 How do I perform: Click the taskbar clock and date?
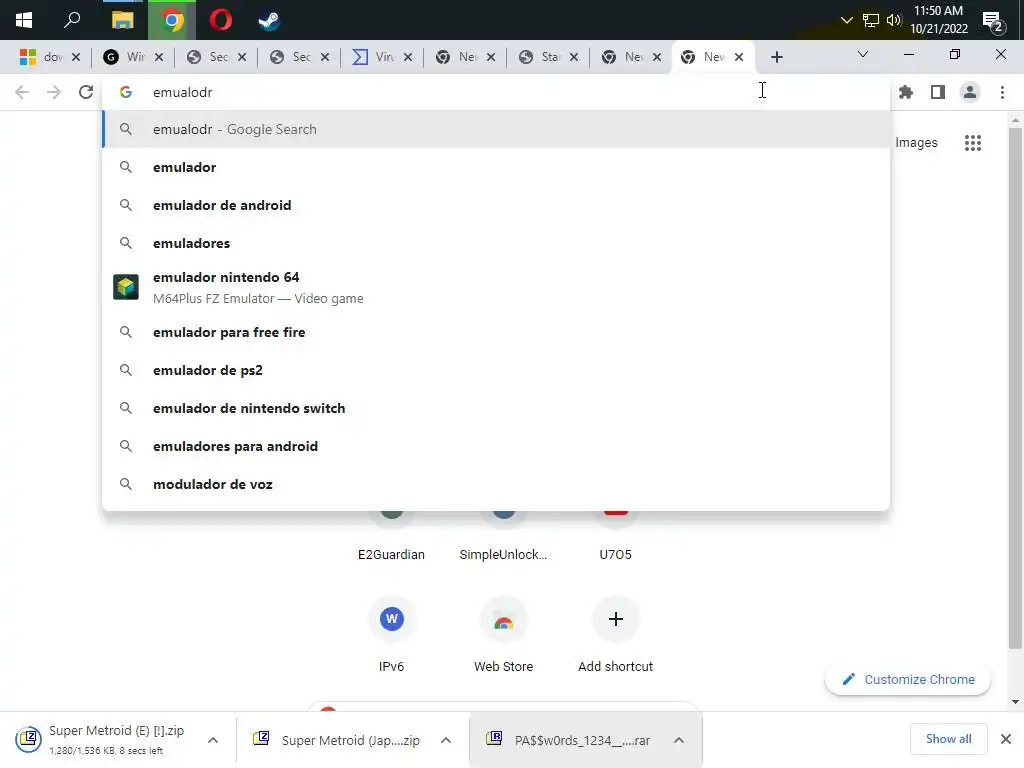click(938, 20)
